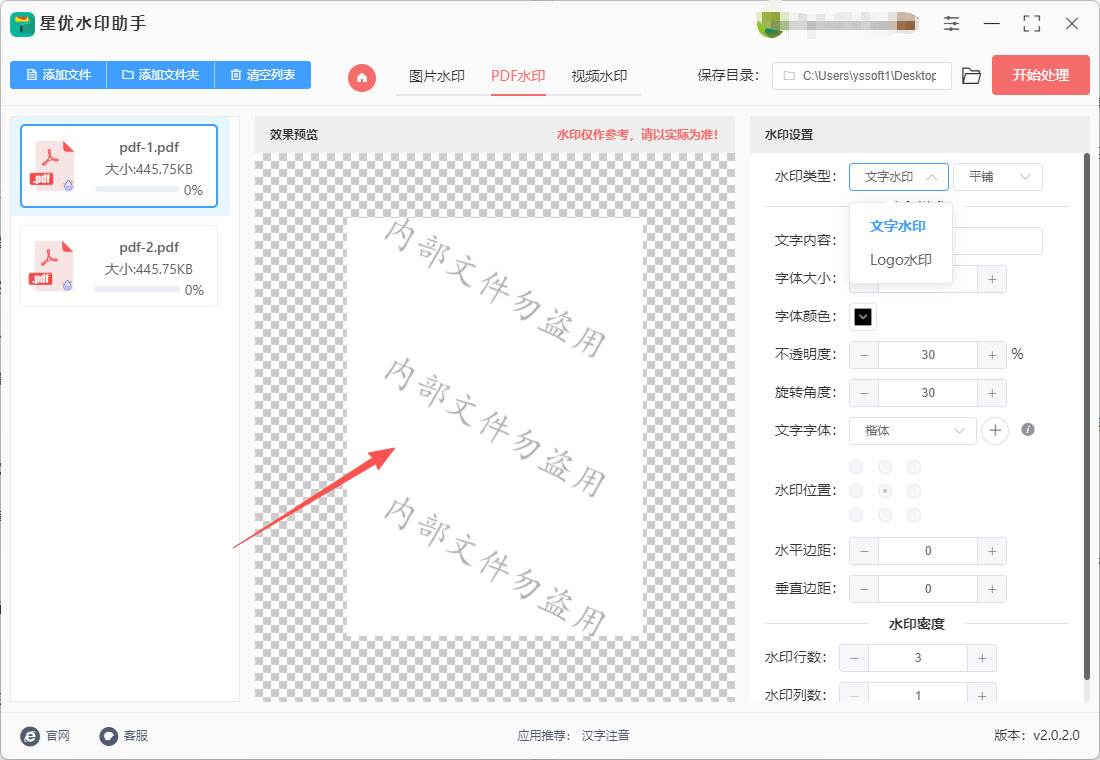Click the 清空列表 button
The height and width of the screenshot is (760, 1100).
coord(262,74)
